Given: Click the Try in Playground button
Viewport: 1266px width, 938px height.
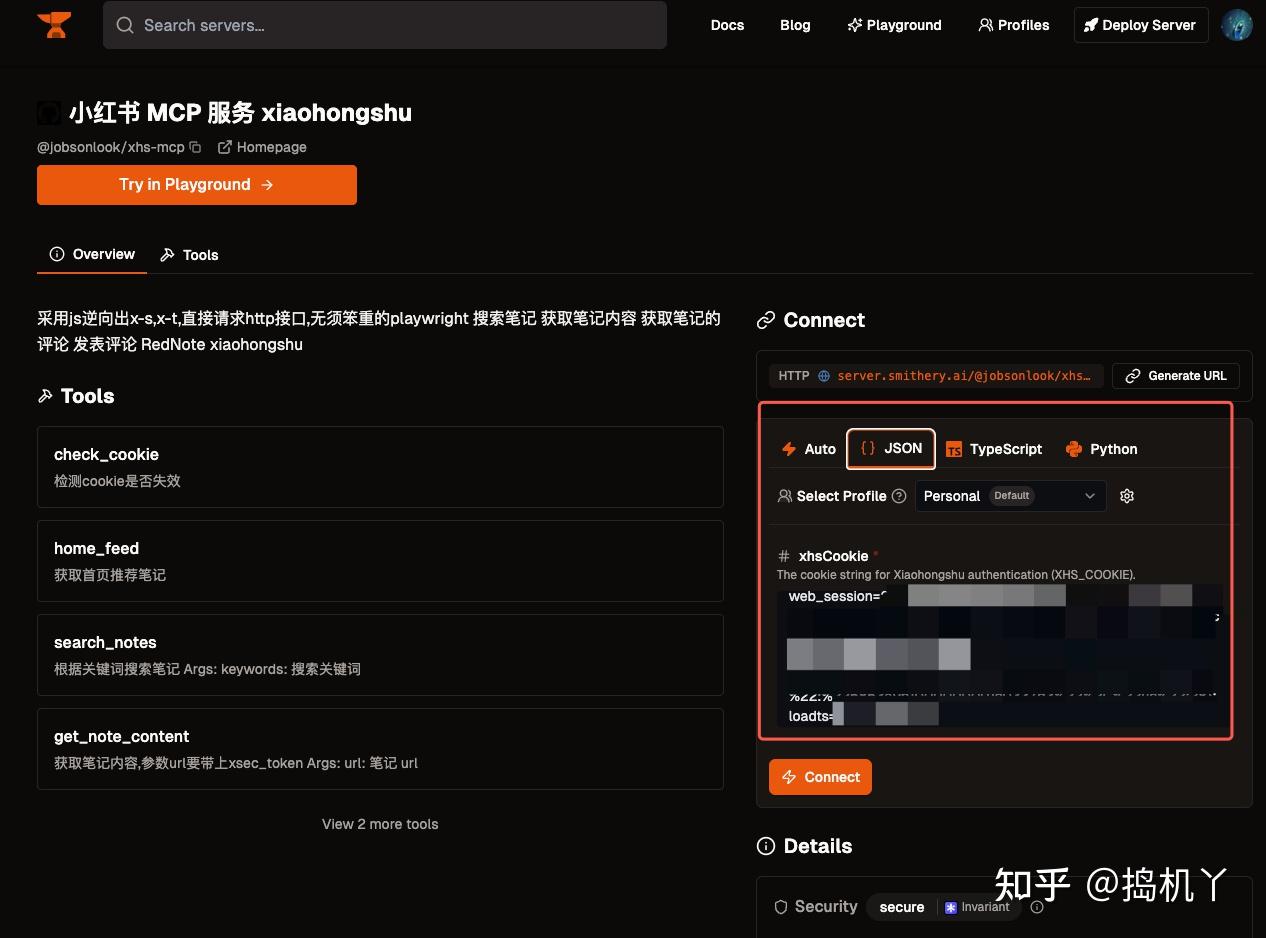Looking at the screenshot, I should point(197,185).
